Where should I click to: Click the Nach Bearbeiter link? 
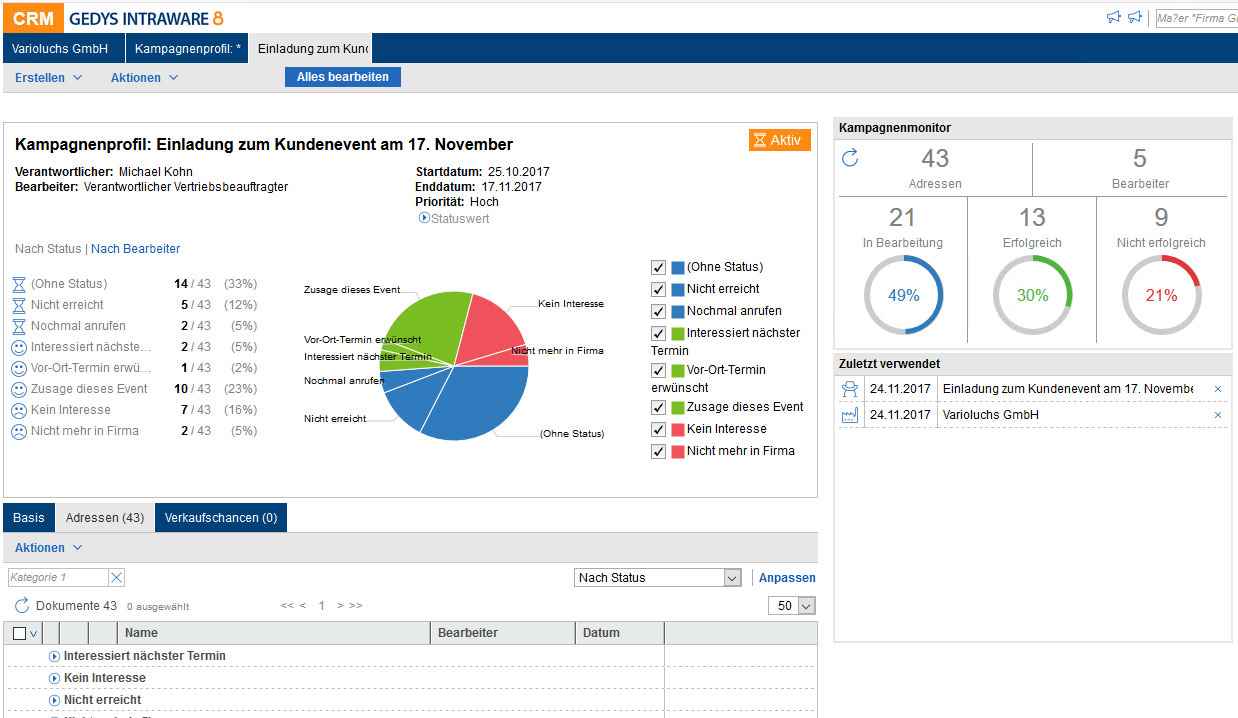tap(136, 249)
